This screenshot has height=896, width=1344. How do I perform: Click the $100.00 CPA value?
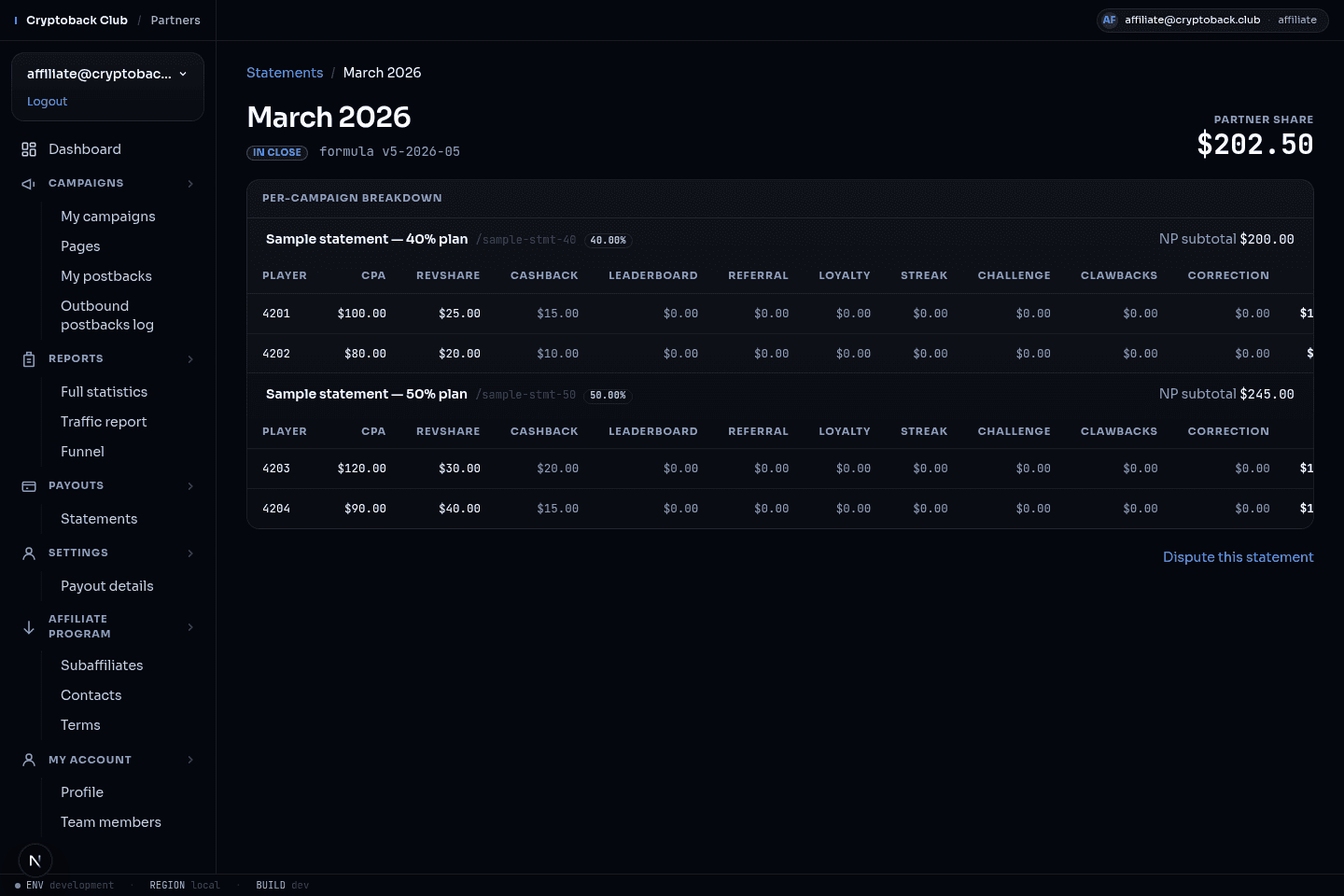click(362, 314)
